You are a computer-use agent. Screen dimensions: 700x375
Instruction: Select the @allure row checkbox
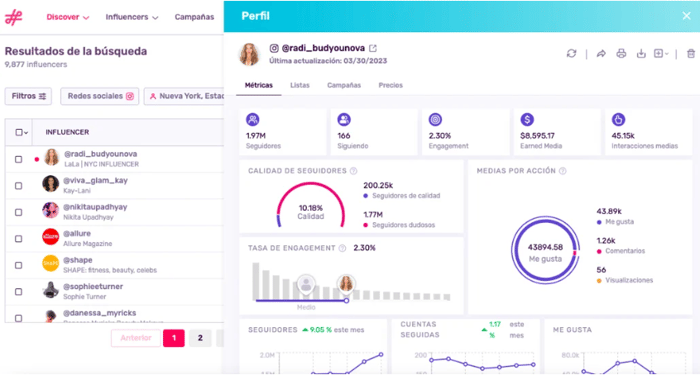point(18,239)
